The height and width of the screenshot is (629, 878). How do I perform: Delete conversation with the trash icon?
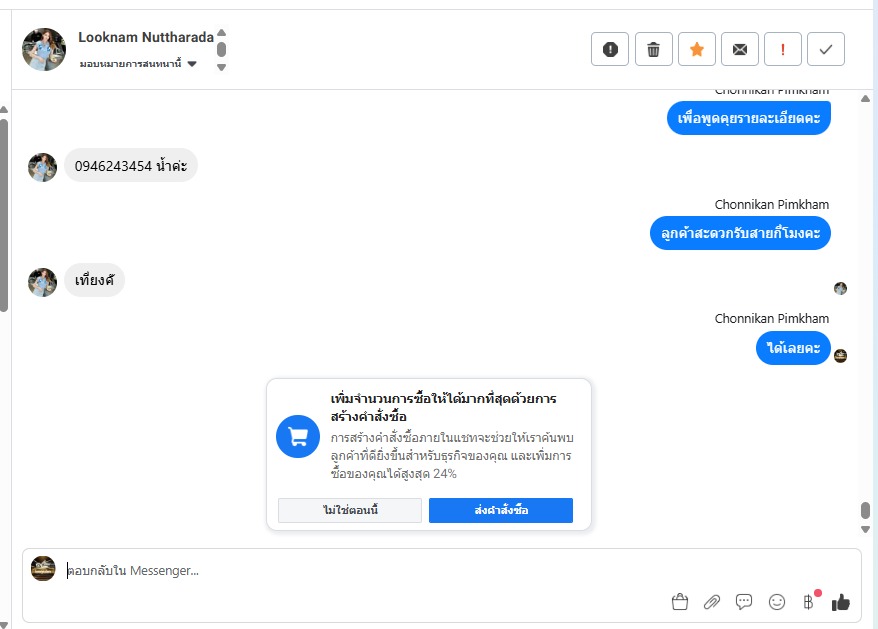coord(653,49)
